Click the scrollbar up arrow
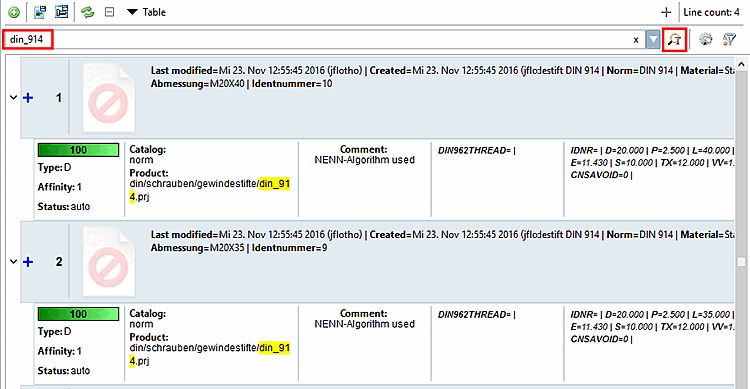 point(741,64)
